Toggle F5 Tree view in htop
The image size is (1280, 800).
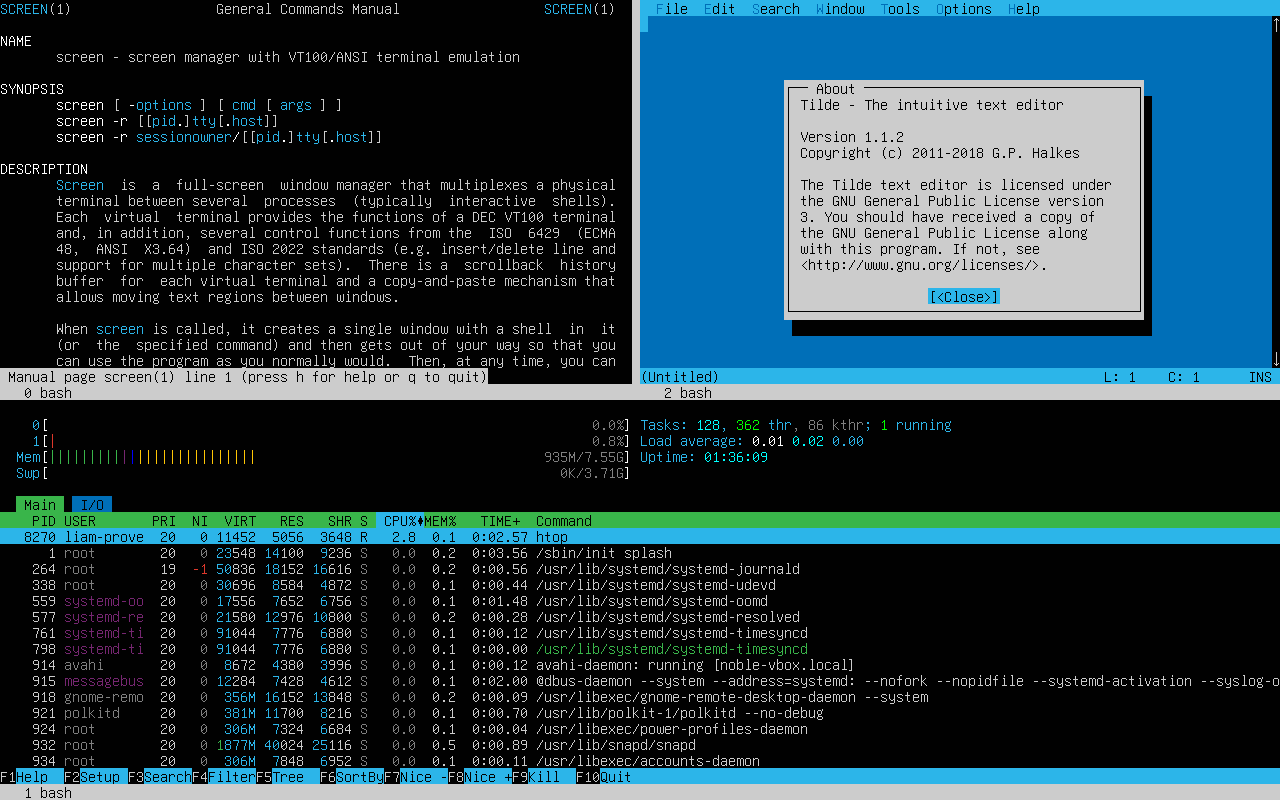[x=280, y=777]
